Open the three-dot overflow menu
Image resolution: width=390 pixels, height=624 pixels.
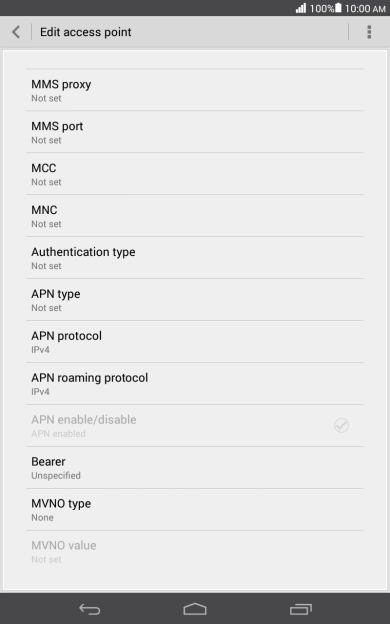[369, 32]
